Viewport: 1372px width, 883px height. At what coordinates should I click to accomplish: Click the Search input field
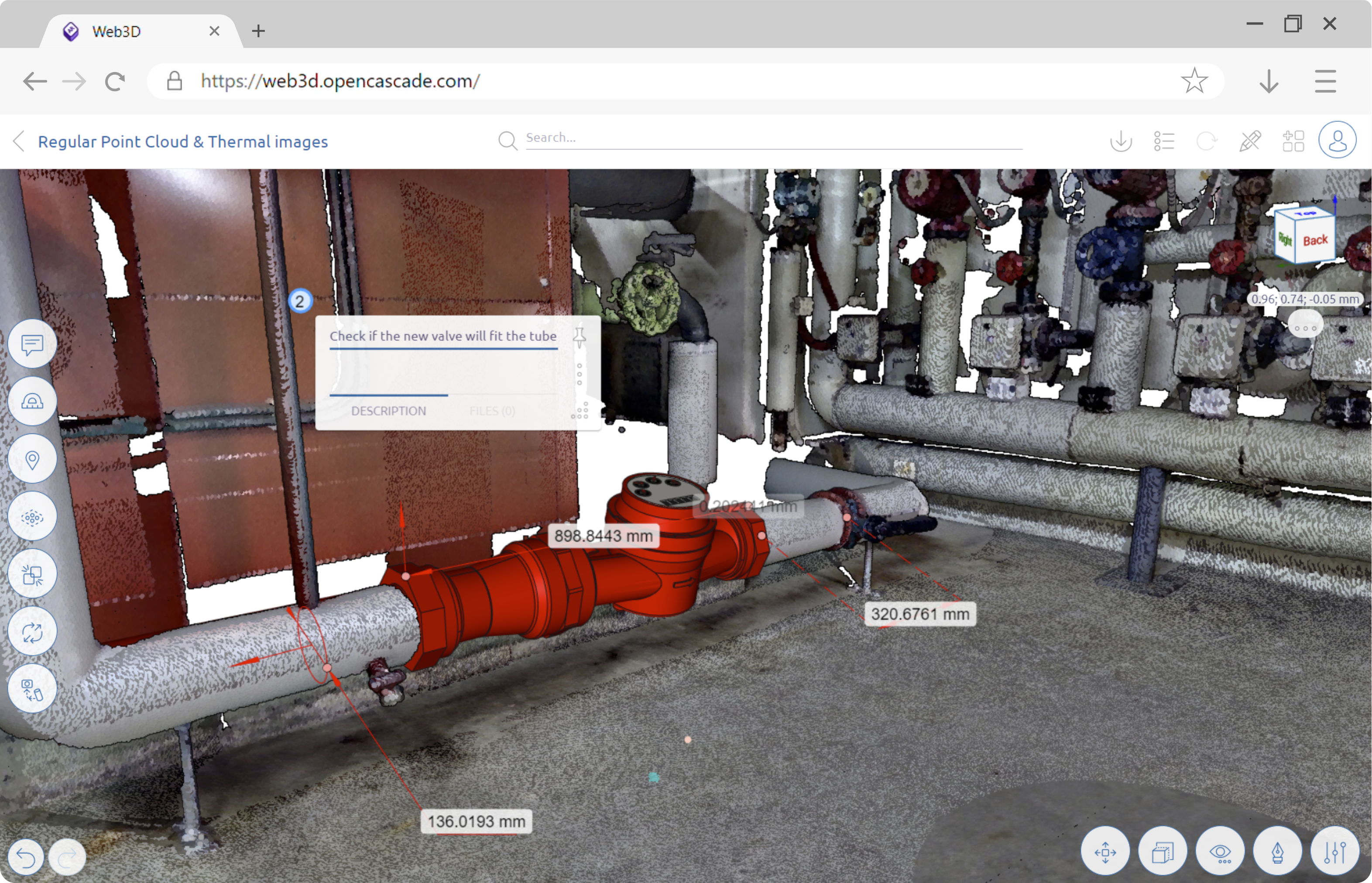point(774,137)
